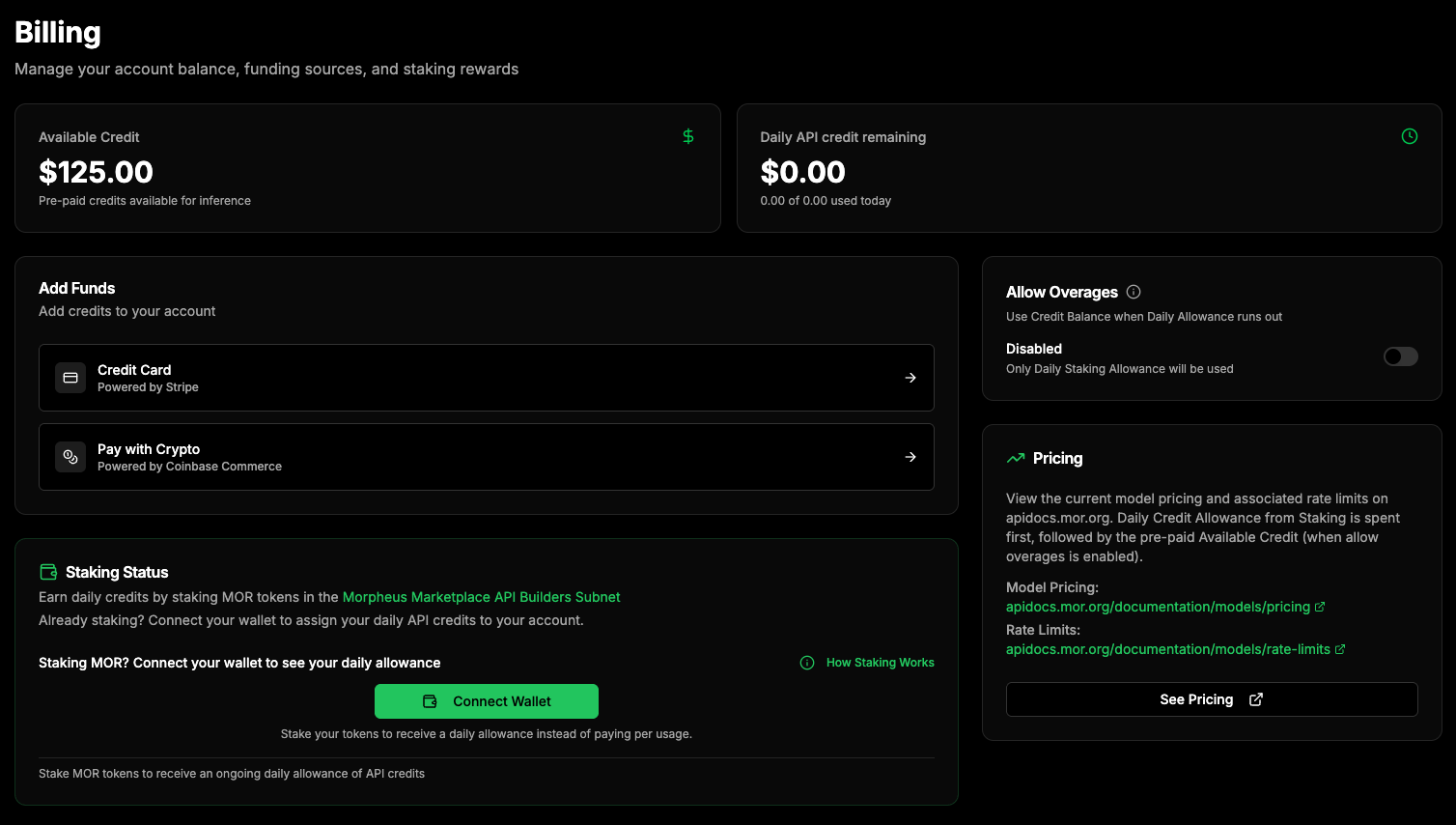Click the crypto wallet icon by Pay with Crypto

70,457
